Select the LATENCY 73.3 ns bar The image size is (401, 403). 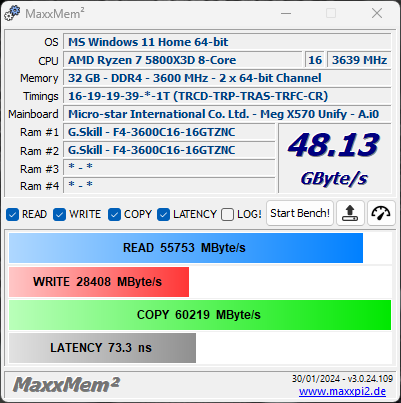pos(102,348)
